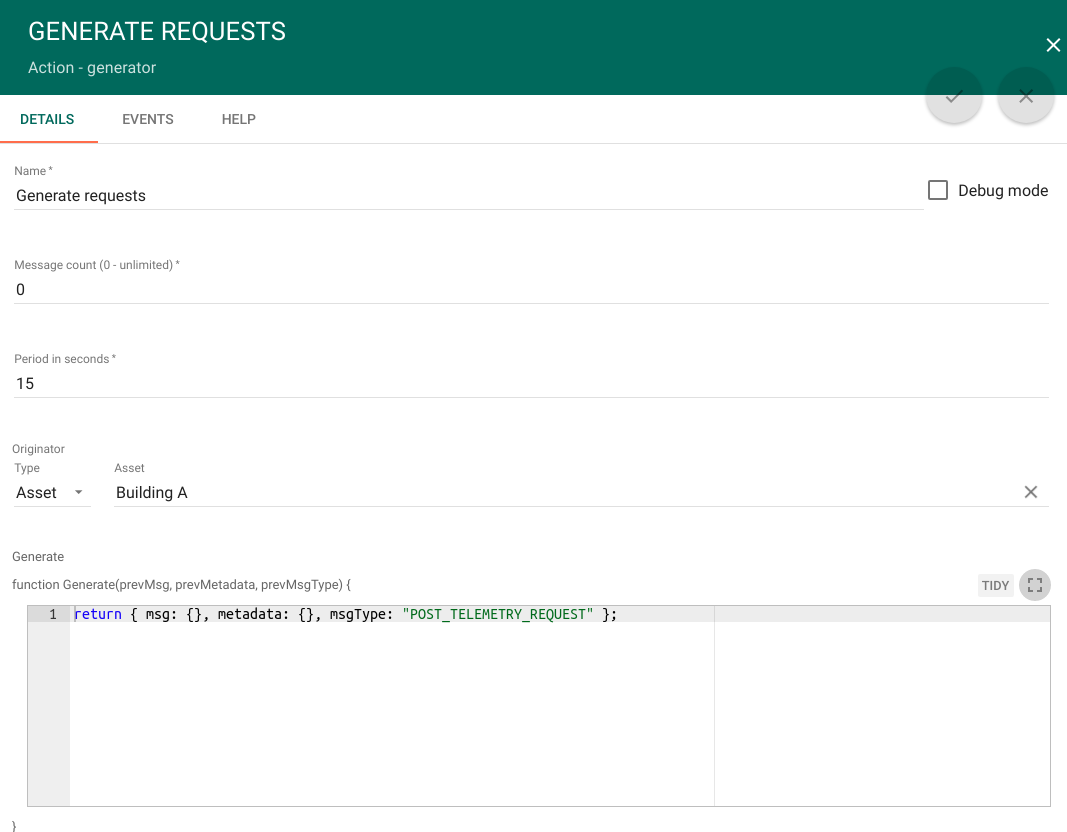
Task: Open the Help tab
Action: tap(239, 119)
